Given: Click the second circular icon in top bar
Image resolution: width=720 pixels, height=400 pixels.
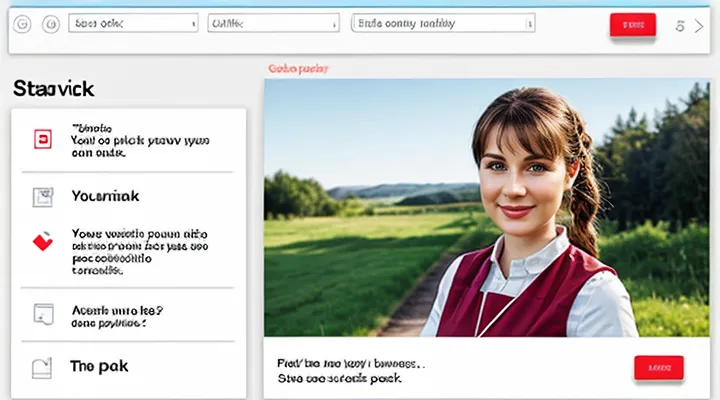Looking at the screenshot, I should pos(51,25).
